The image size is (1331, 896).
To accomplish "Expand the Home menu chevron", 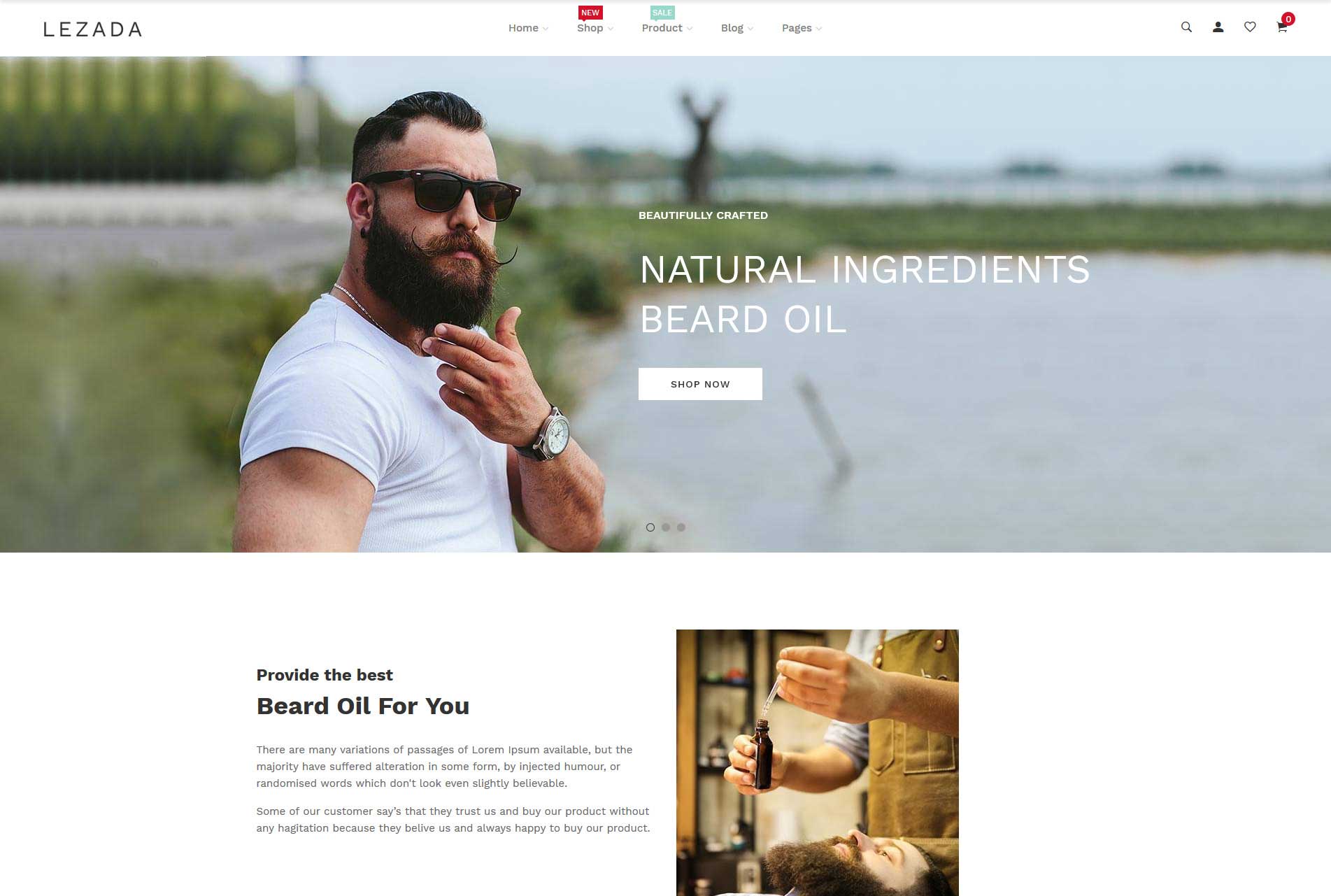I will [x=546, y=29].
